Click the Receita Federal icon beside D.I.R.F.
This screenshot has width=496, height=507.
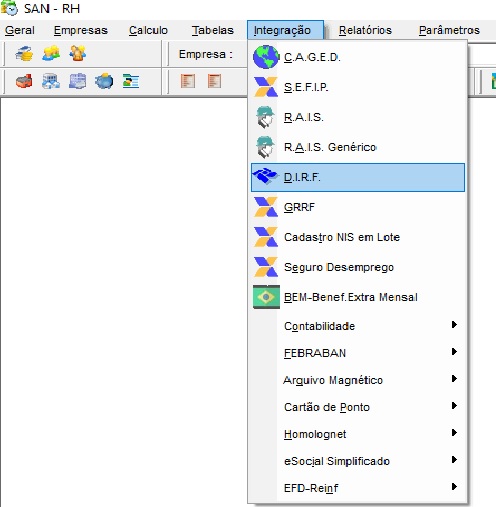pos(265,177)
